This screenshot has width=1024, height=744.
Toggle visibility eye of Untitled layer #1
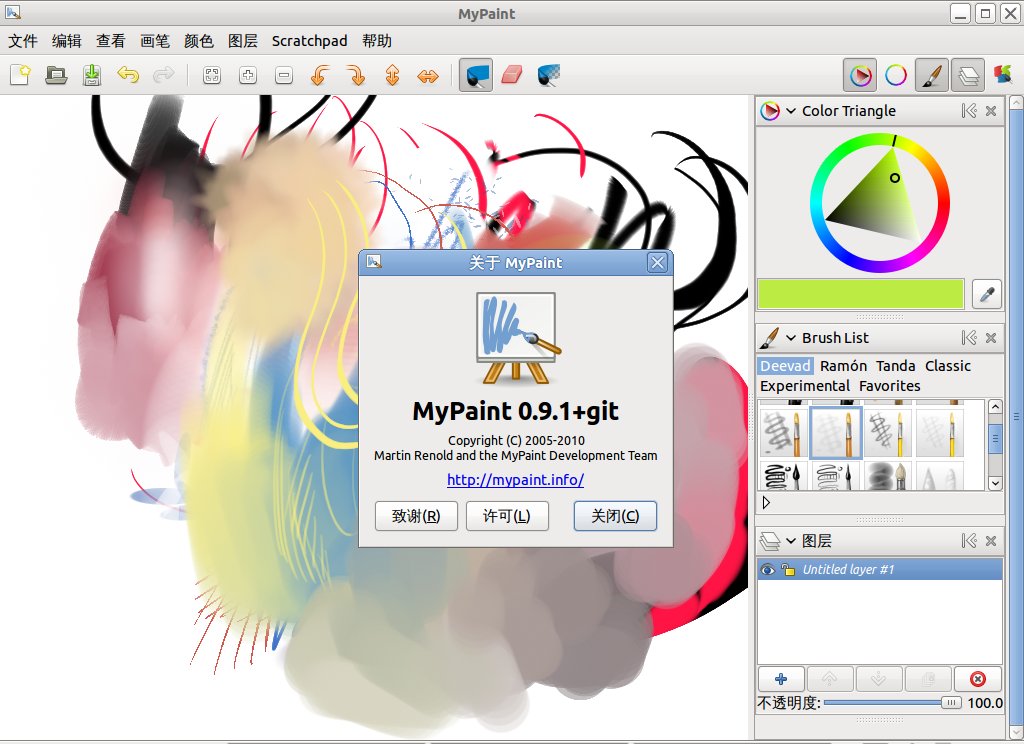tap(767, 570)
